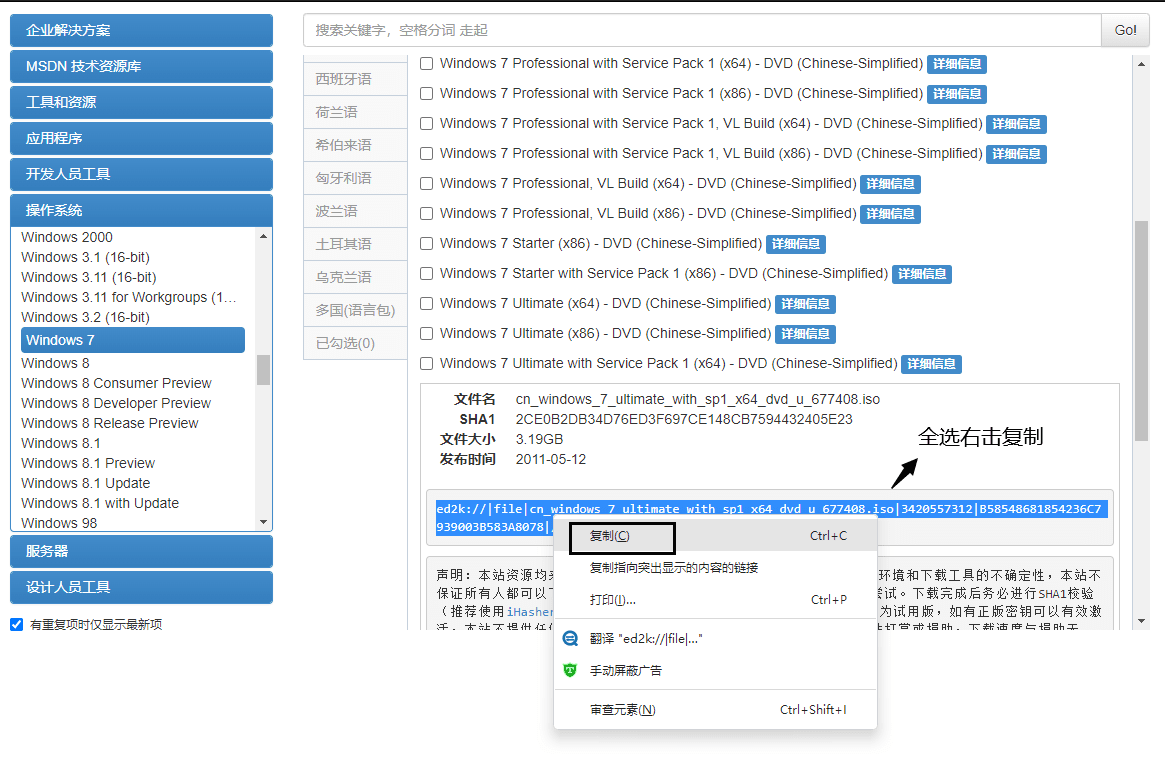The width and height of the screenshot is (1165, 758).
Task: Expand the 服务器 section
Action: (141, 551)
